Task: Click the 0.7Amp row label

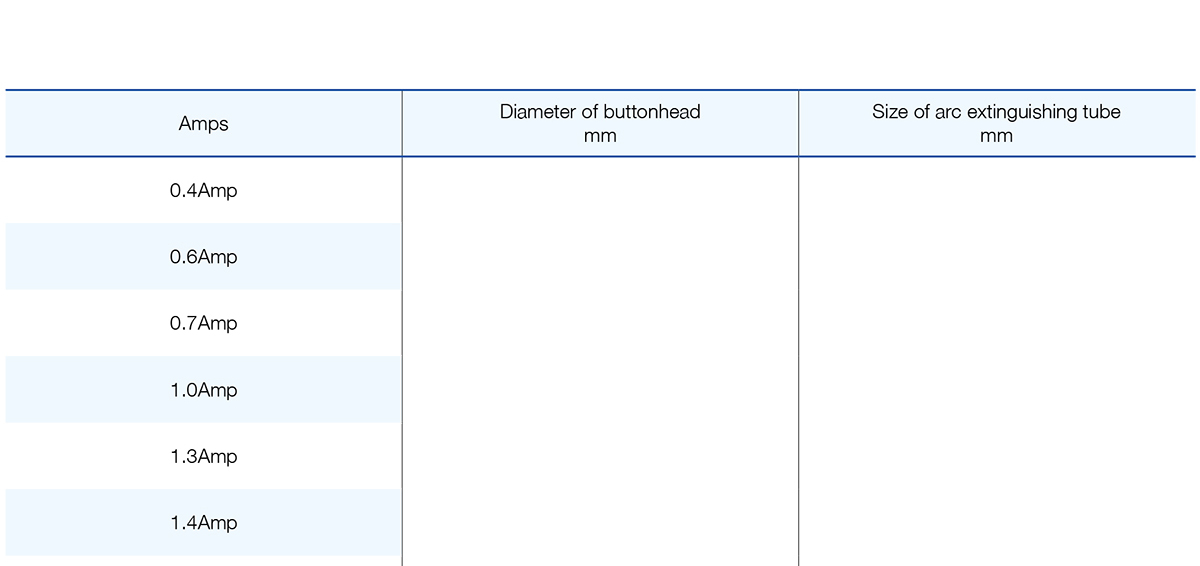Action: tap(203, 323)
